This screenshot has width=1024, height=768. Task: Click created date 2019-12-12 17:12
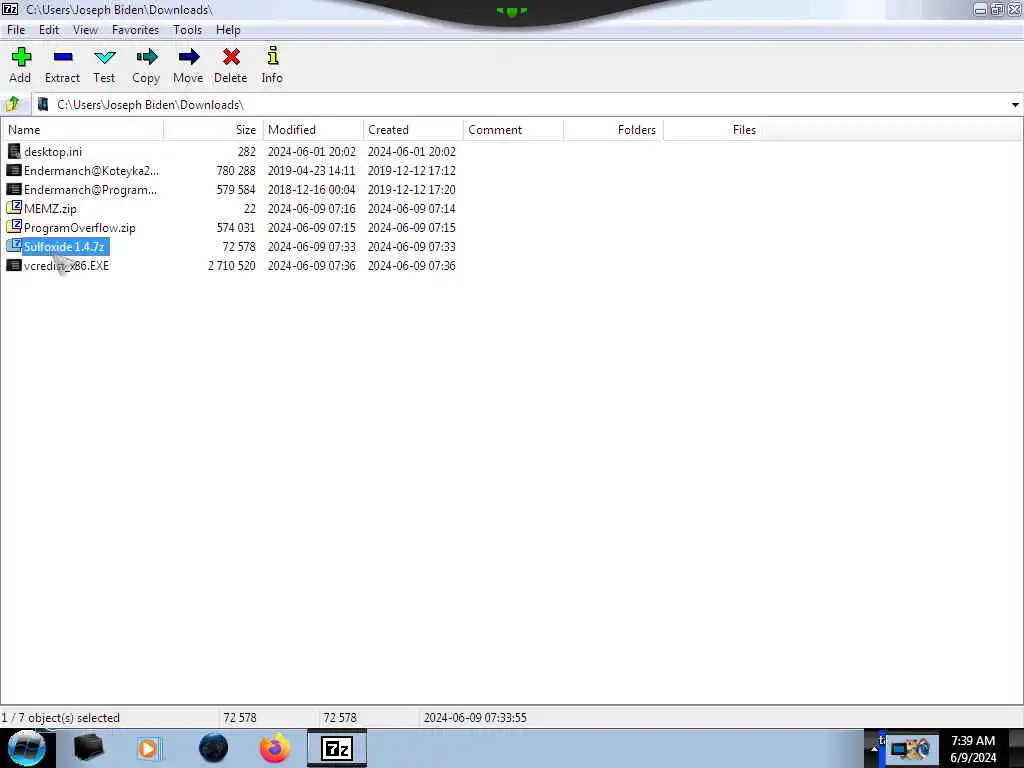(x=411, y=170)
